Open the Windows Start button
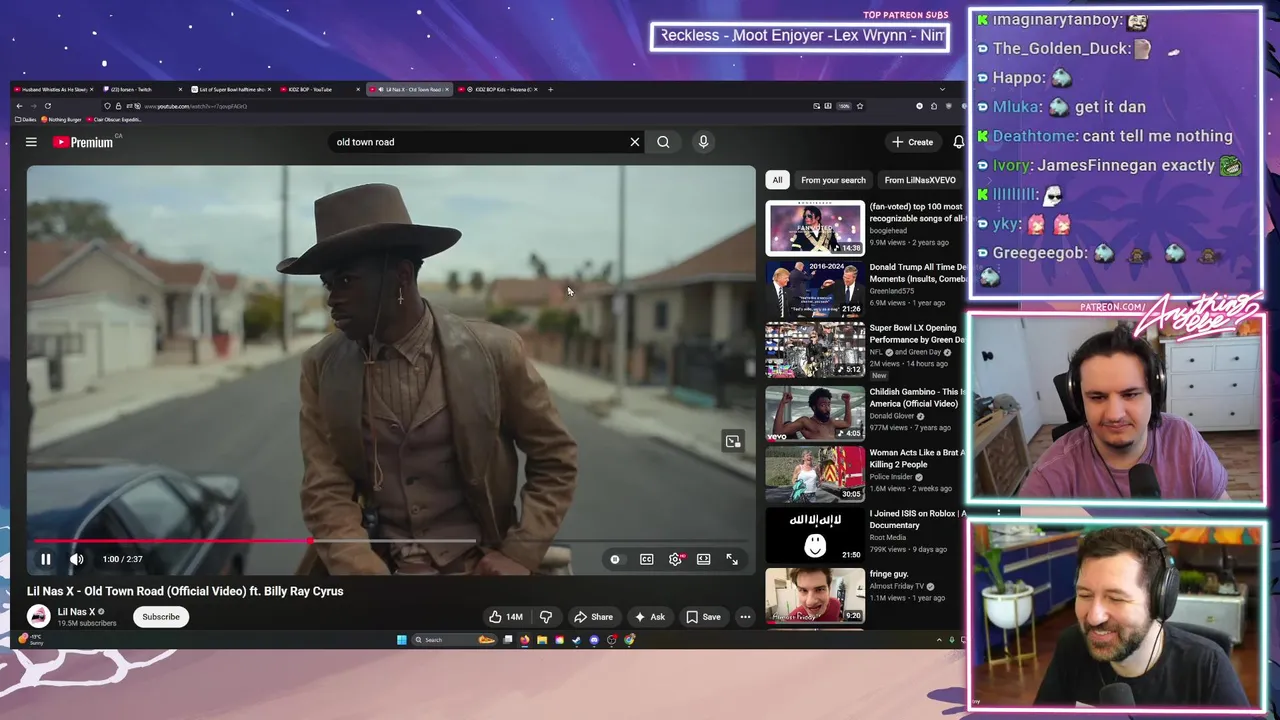This screenshot has width=1280, height=720. (402, 640)
